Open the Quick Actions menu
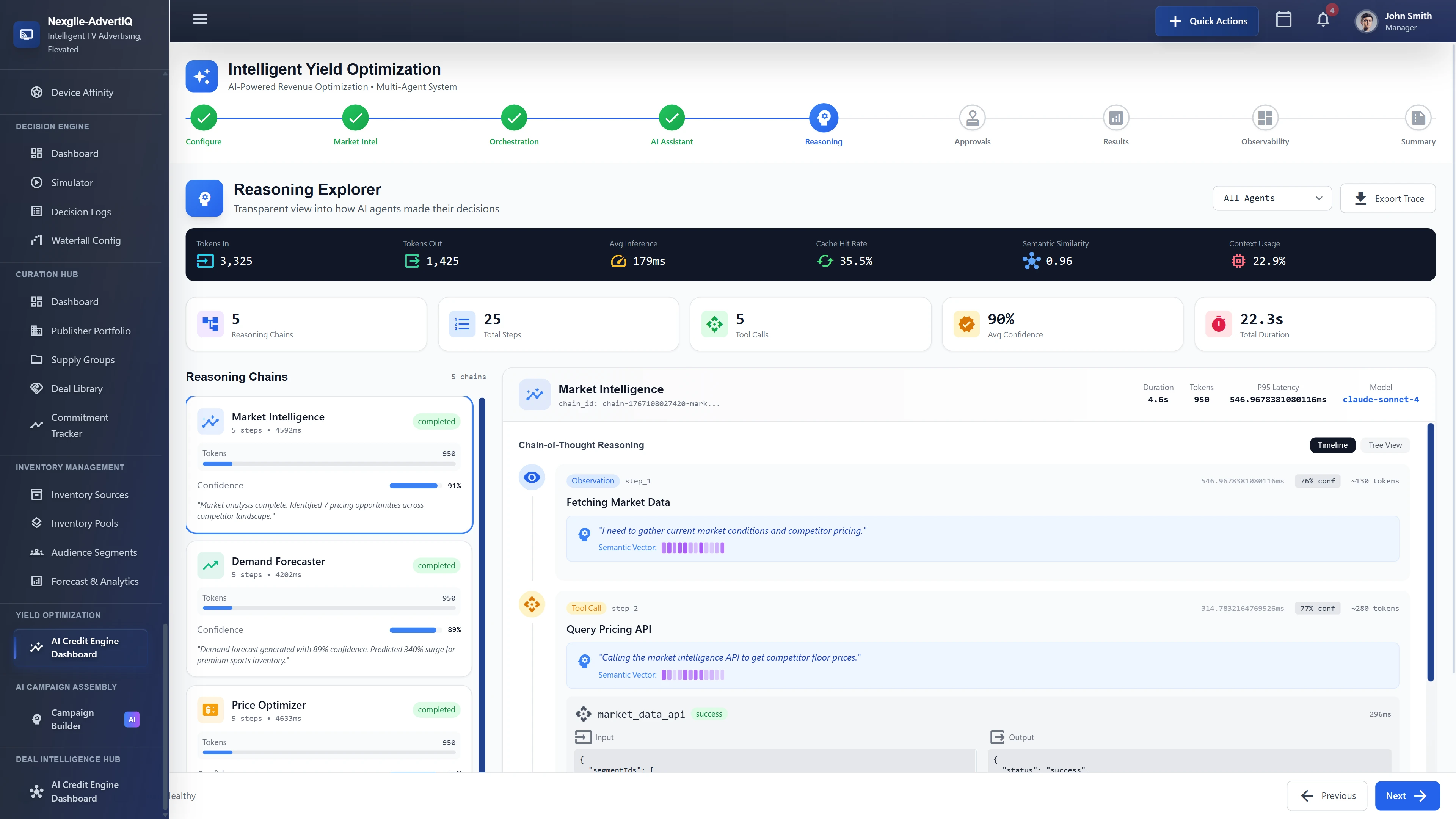Image resolution: width=1456 pixels, height=819 pixels. (1206, 21)
